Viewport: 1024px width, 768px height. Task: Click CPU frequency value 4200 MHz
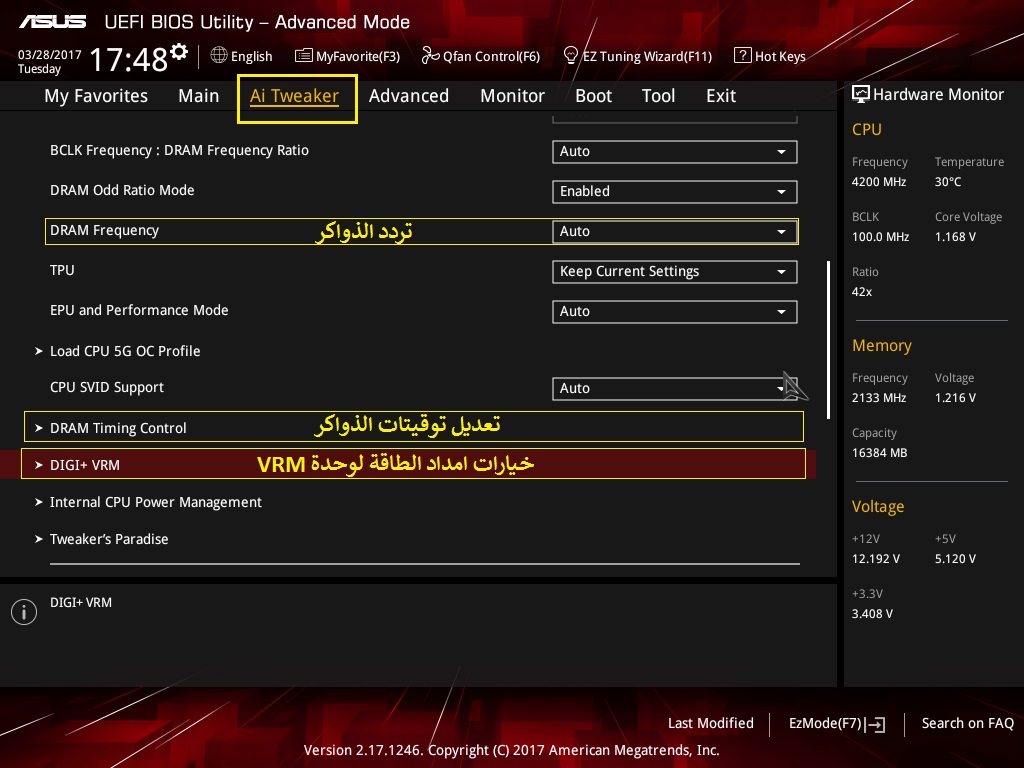click(x=879, y=182)
